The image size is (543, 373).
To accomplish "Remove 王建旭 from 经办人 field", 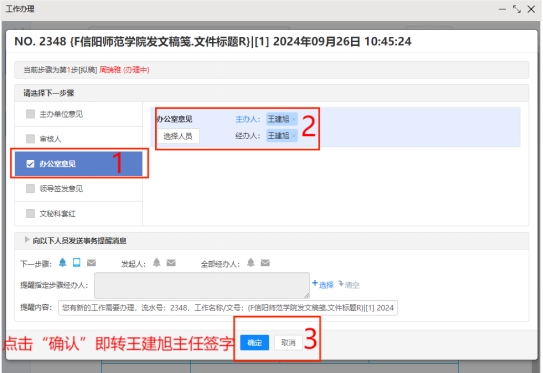I will [294, 136].
